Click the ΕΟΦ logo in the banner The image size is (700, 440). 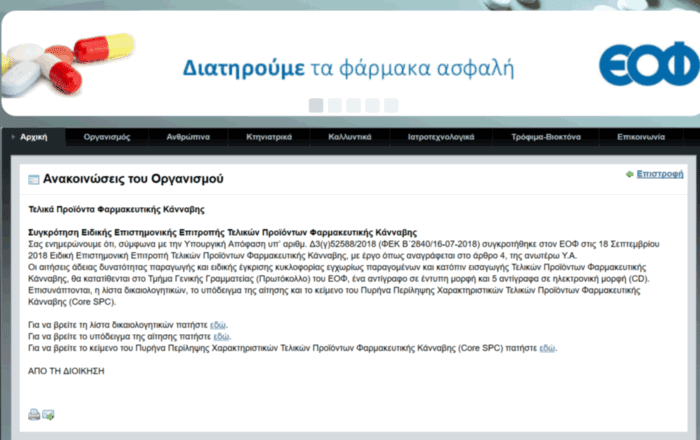click(650, 64)
